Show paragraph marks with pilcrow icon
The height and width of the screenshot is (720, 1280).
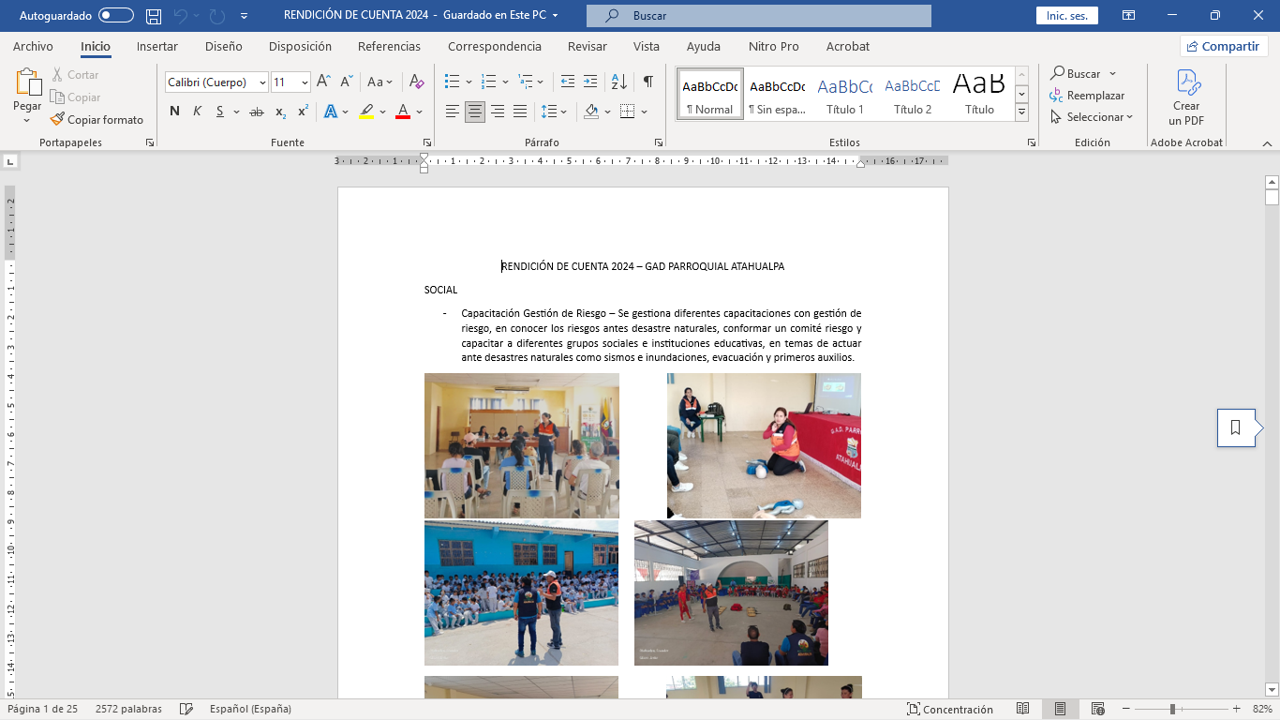(x=648, y=82)
